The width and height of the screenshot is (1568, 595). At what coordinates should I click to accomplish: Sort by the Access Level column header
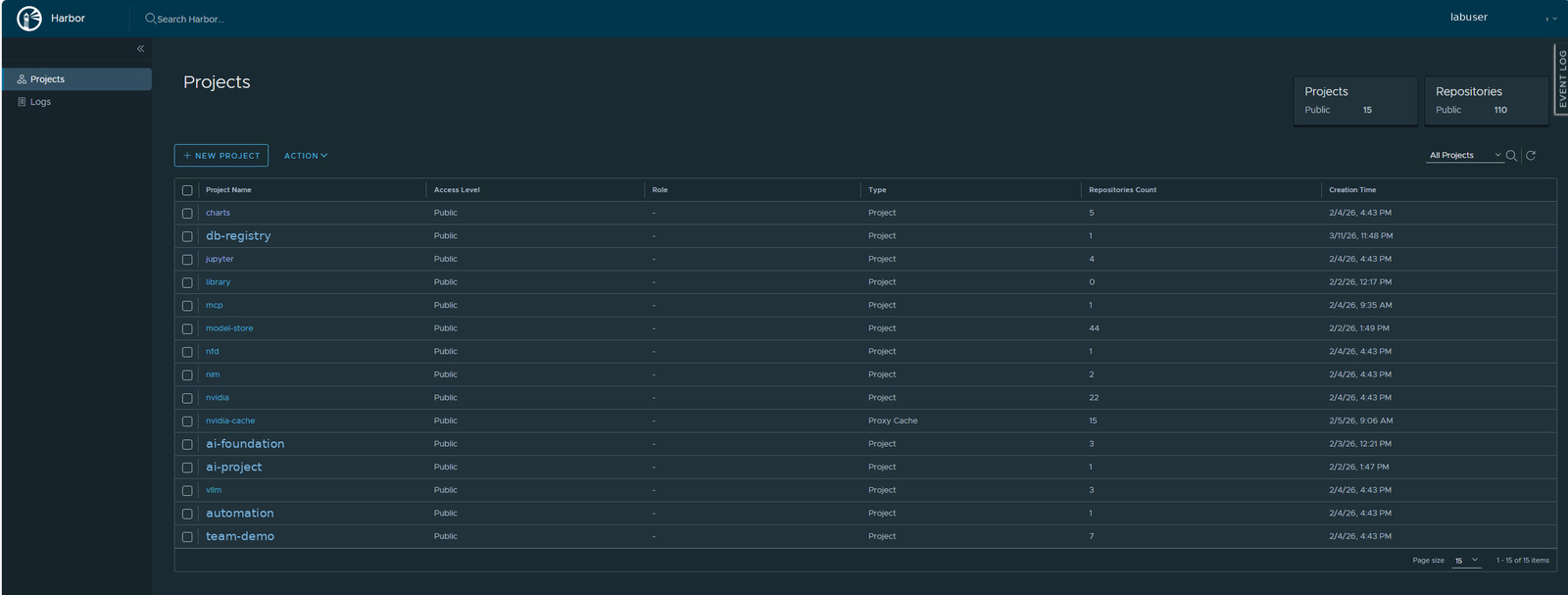click(457, 190)
